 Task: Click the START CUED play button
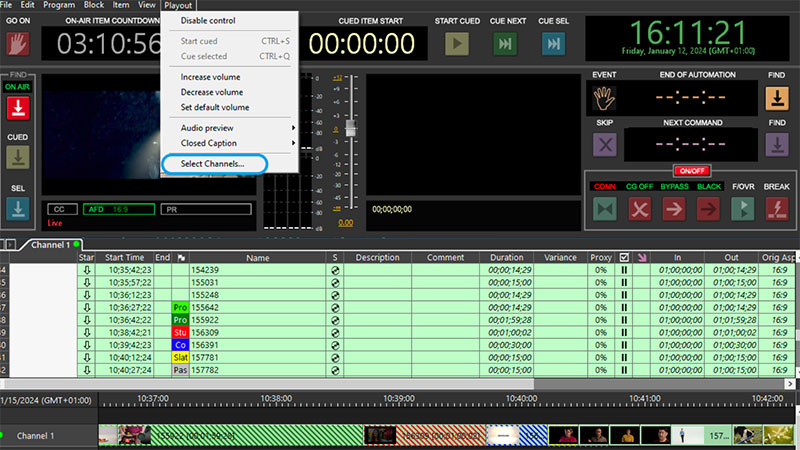[457, 43]
